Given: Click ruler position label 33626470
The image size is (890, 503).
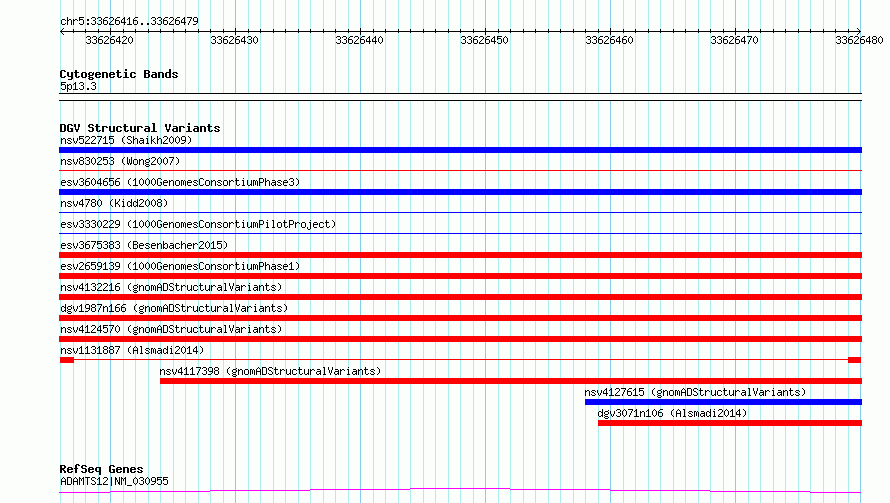Looking at the screenshot, I should pos(734,40).
